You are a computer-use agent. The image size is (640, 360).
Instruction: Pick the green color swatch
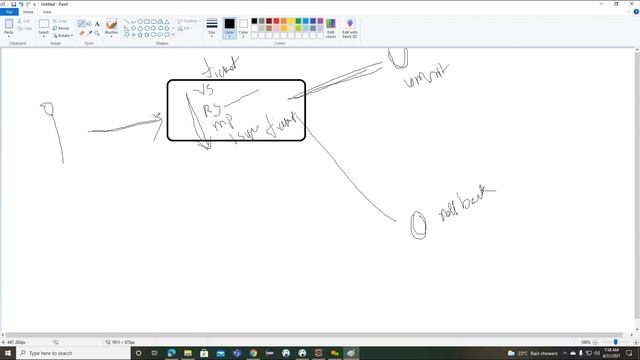[298, 21]
